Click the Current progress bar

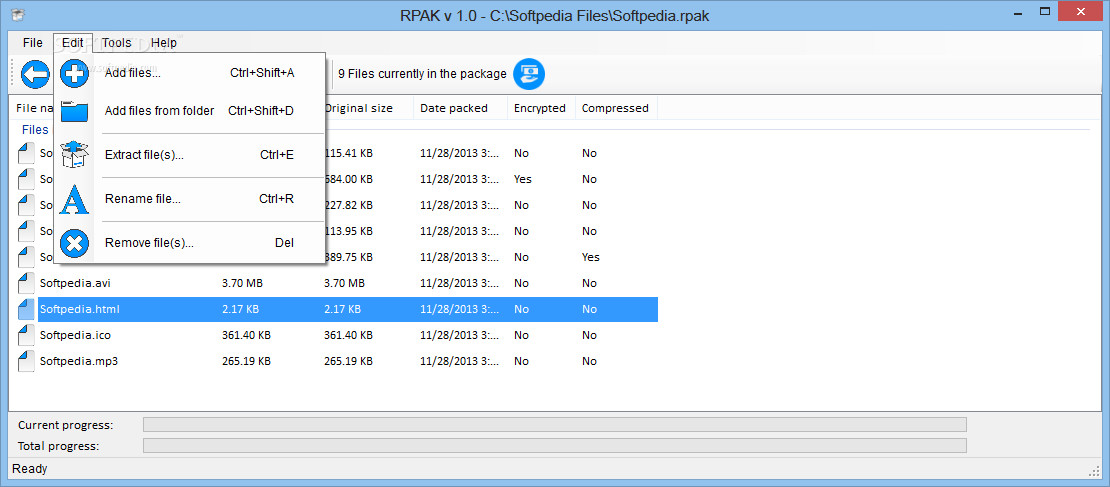(x=554, y=425)
